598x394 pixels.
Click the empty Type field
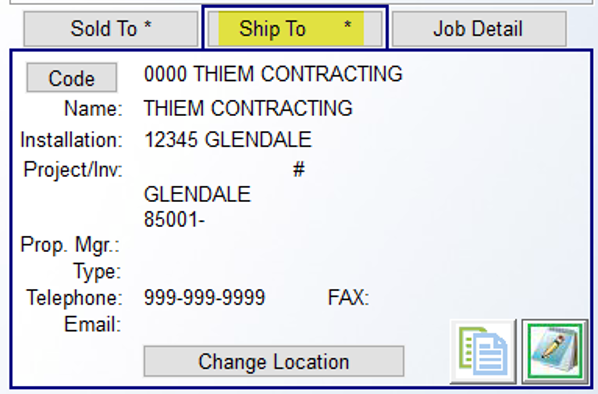pos(267,271)
